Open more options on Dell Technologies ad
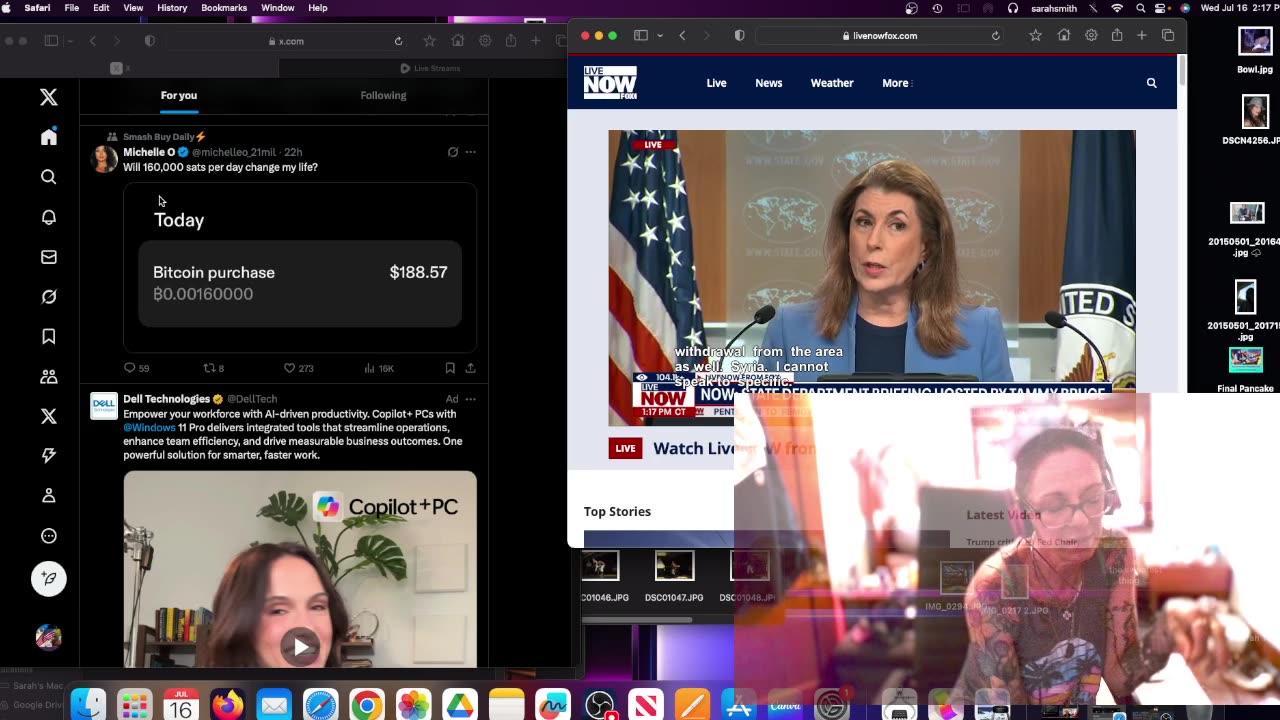This screenshot has width=1280, height=720. 470,399
